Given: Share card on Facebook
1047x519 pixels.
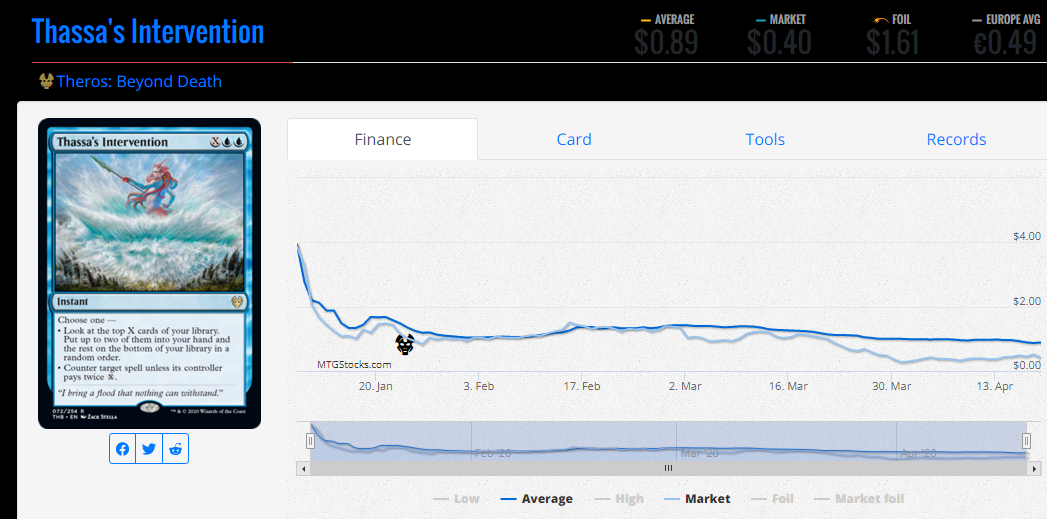Looking at the screenshot, I should tap(122, 449).
